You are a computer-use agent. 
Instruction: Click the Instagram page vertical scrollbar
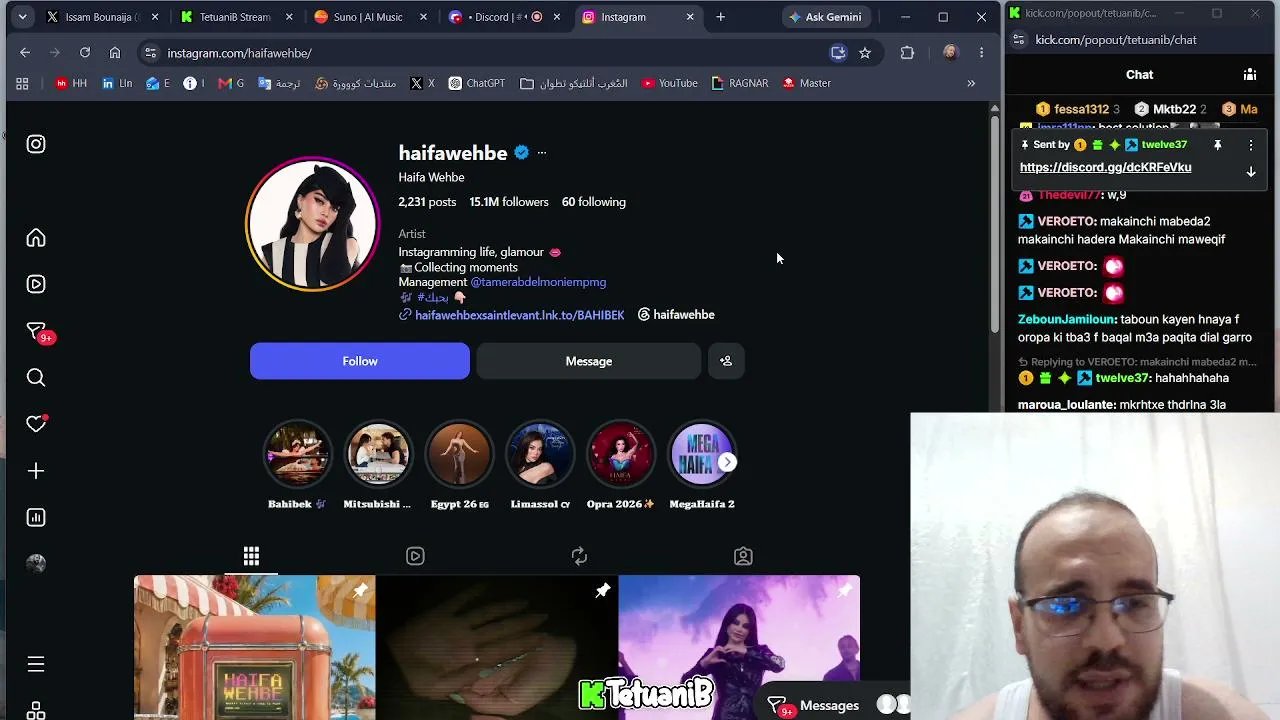(994, 225)
